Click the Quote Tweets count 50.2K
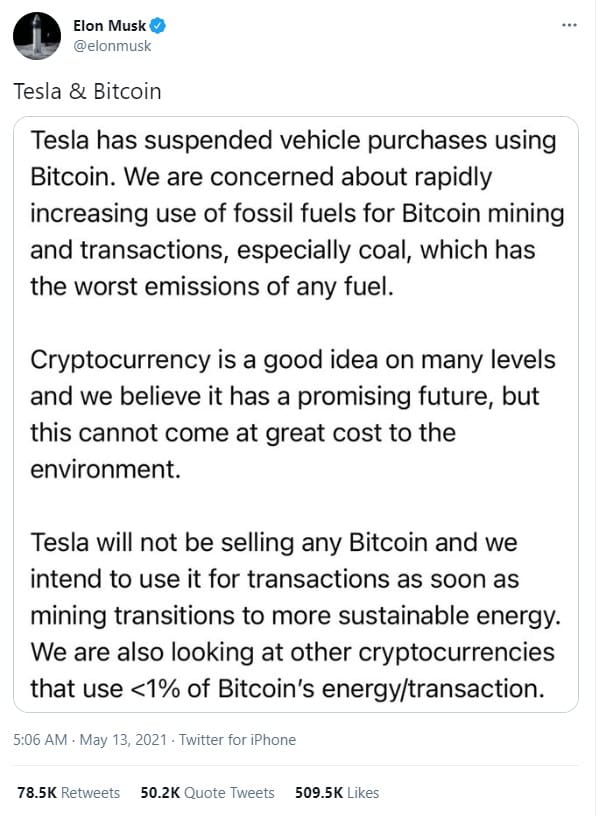 (160, 793)
